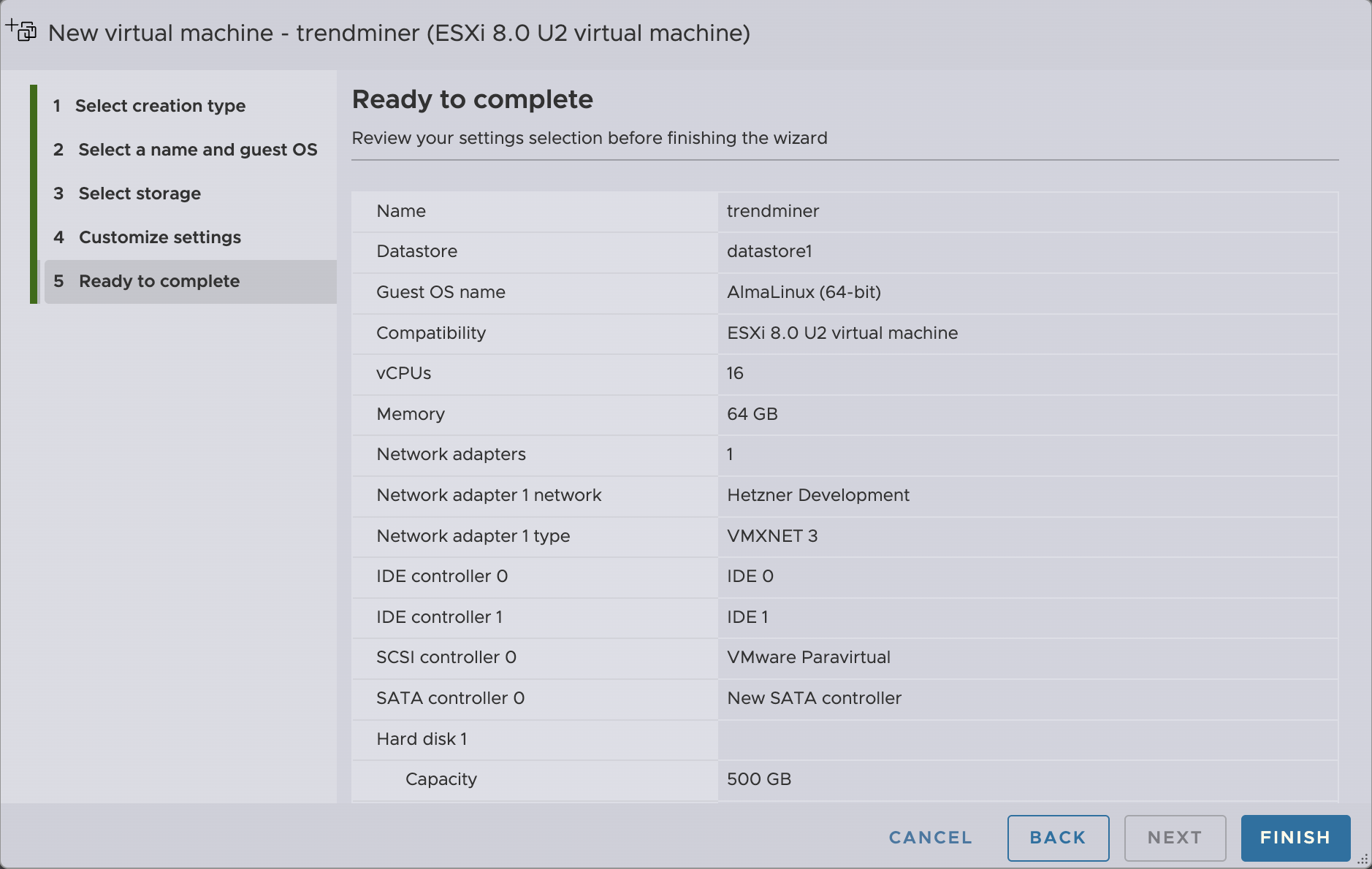Click the Back button
Image resolution: width=1372 pixels, height=869 pixels.
coord(1058,838)
